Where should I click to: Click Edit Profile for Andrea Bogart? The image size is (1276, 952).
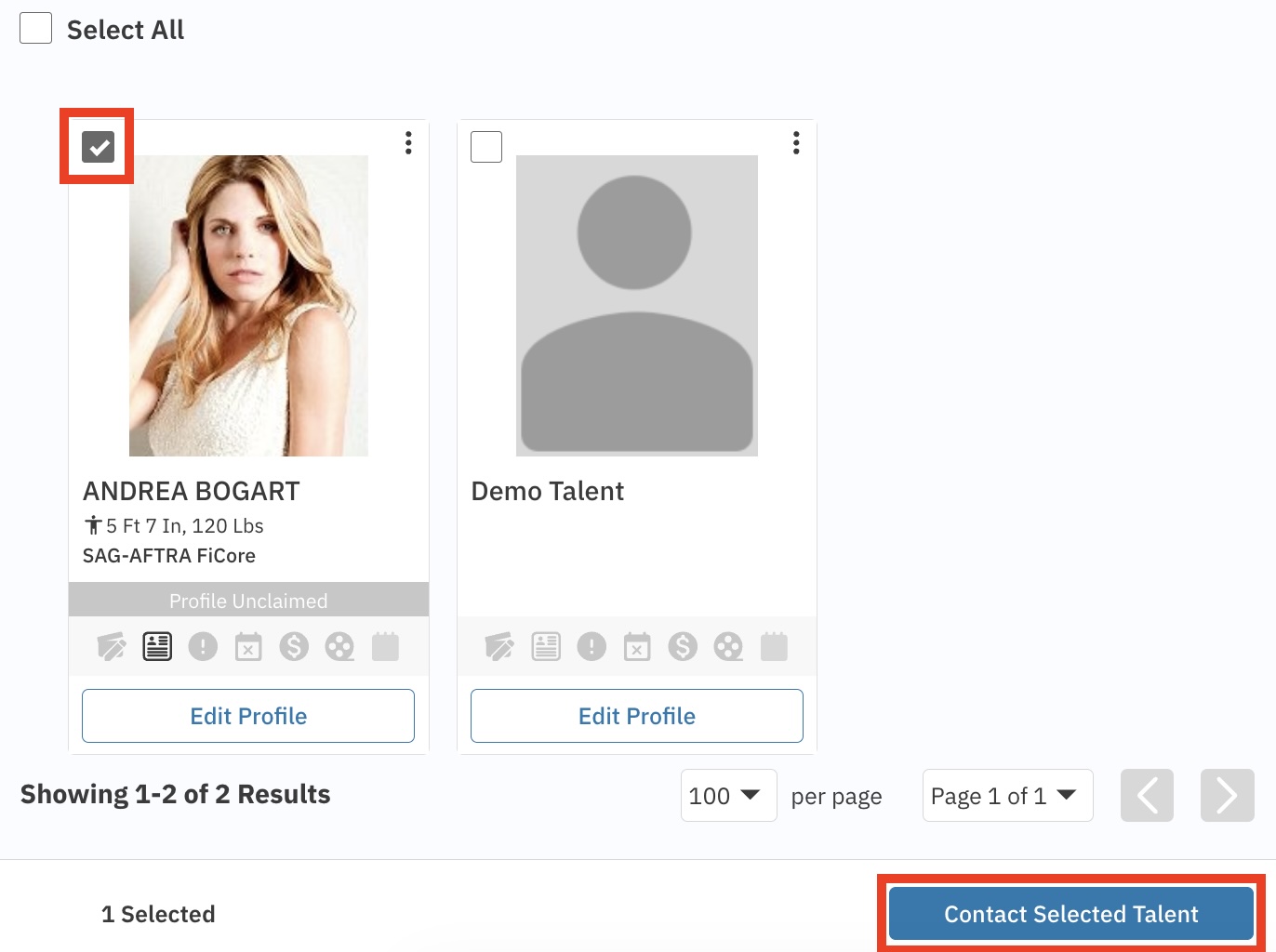pyautogui.click(x=248, y=716)
